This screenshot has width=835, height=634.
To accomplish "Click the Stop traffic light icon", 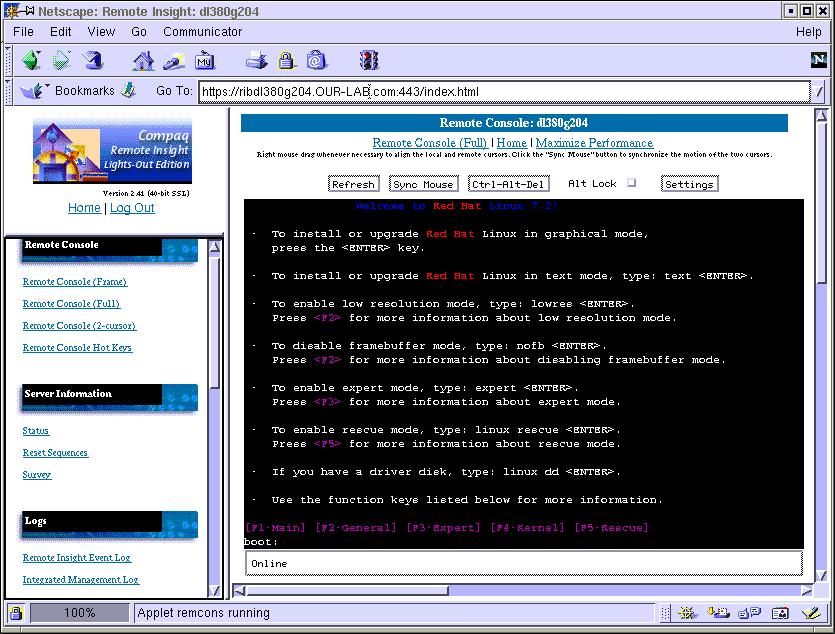I will [x=369, y=60].
